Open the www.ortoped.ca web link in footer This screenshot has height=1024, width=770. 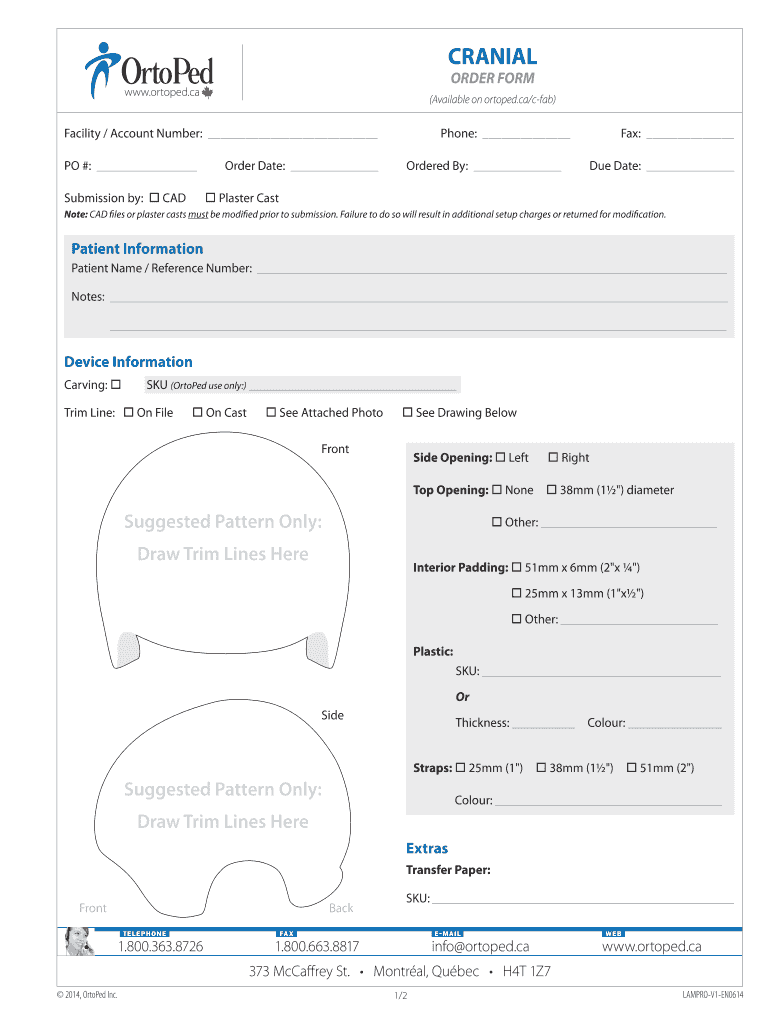coord(651,946)
